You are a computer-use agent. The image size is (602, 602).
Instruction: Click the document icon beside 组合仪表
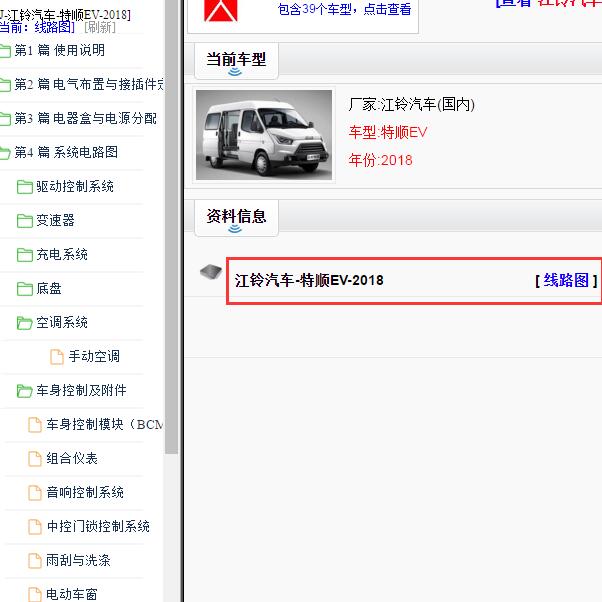(35, 459)
